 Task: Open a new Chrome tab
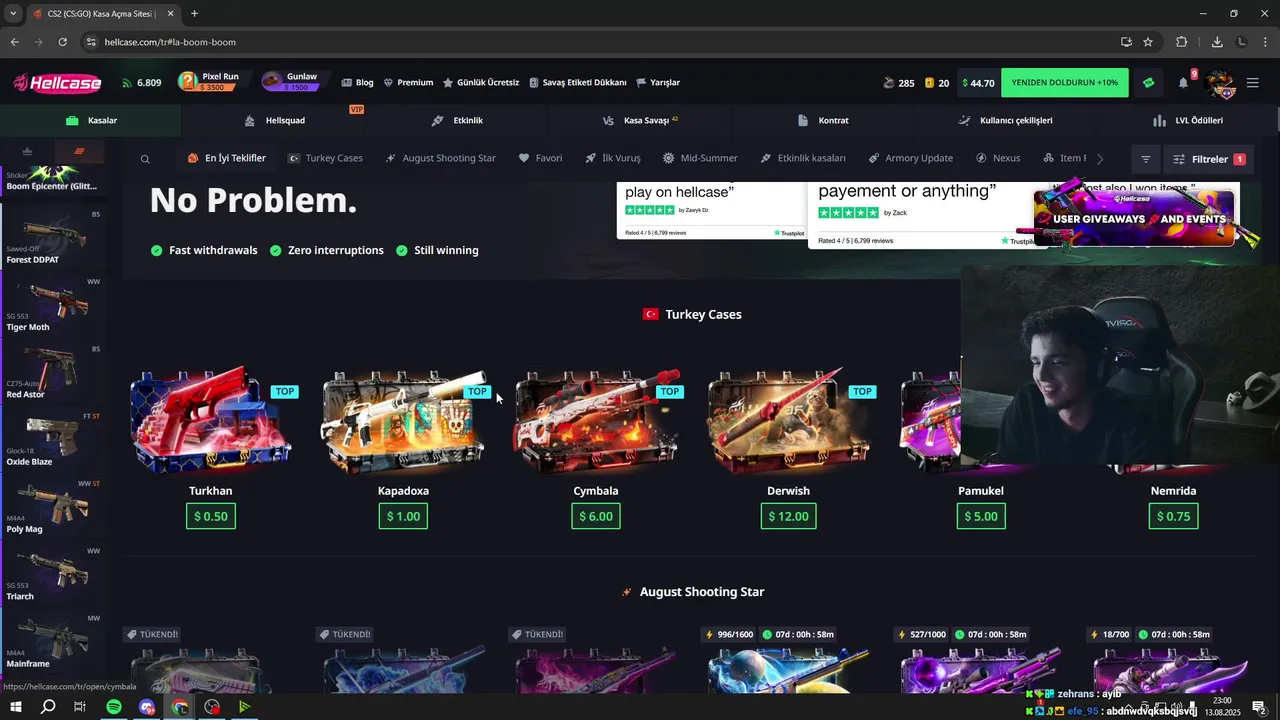point(194,14)
